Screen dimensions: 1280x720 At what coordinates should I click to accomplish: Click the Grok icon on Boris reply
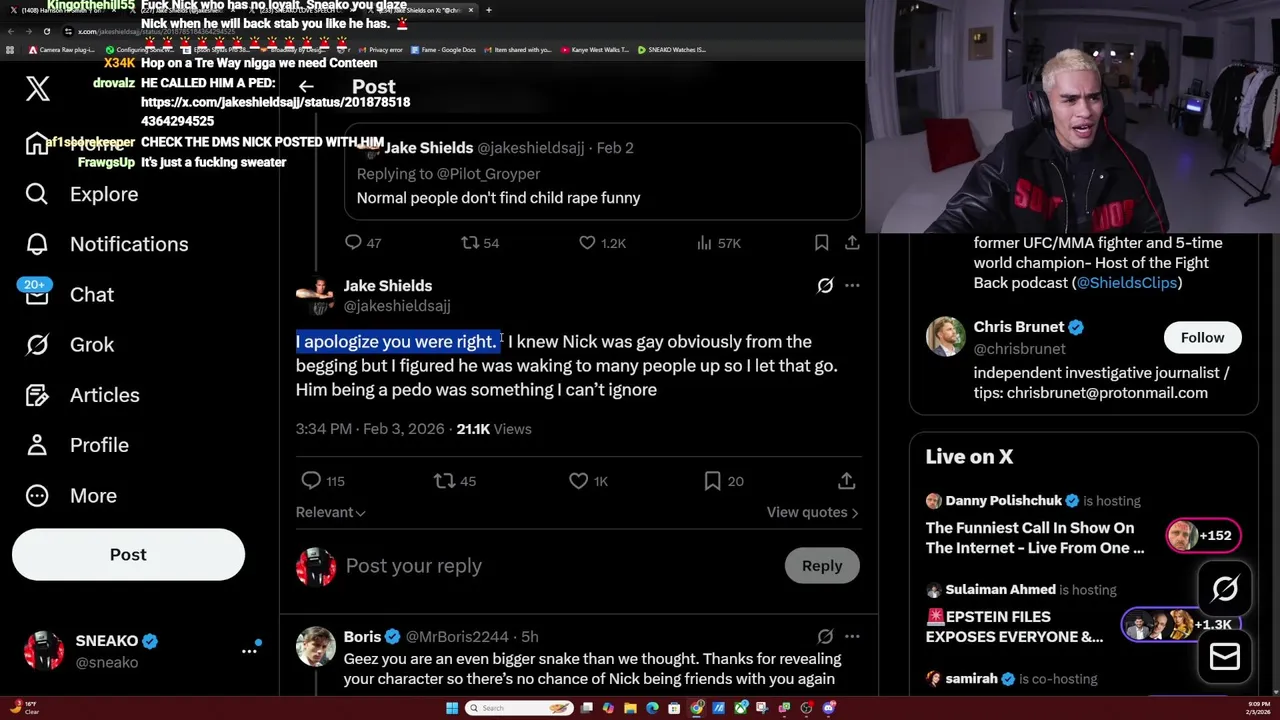825,636
